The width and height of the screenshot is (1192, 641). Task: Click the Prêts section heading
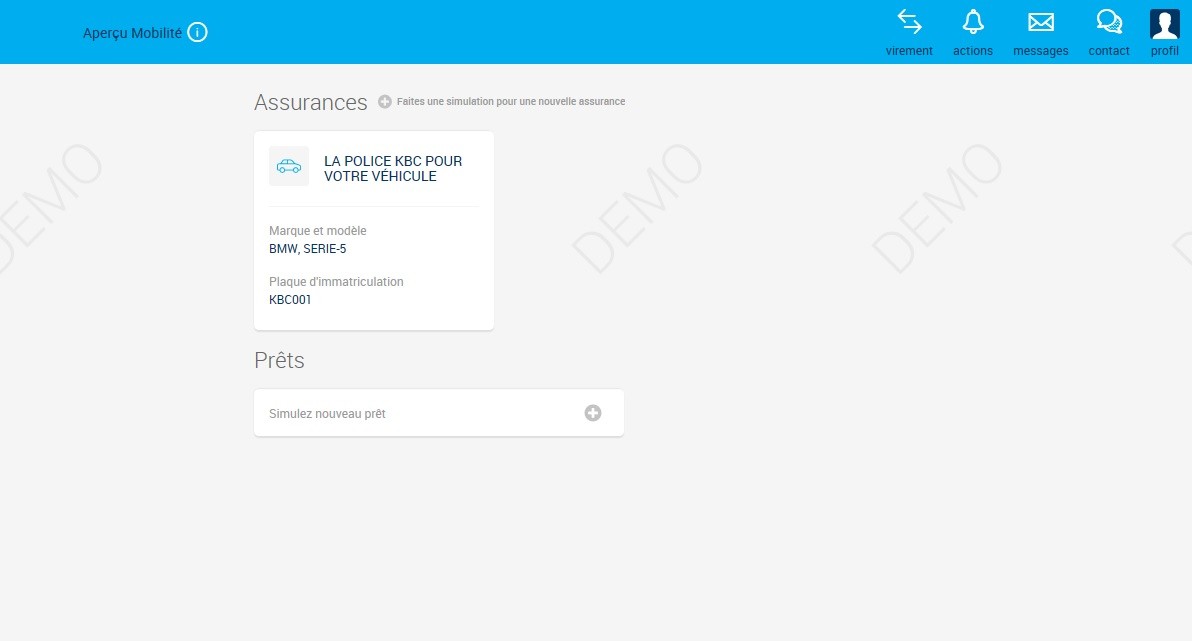[279, 360]
